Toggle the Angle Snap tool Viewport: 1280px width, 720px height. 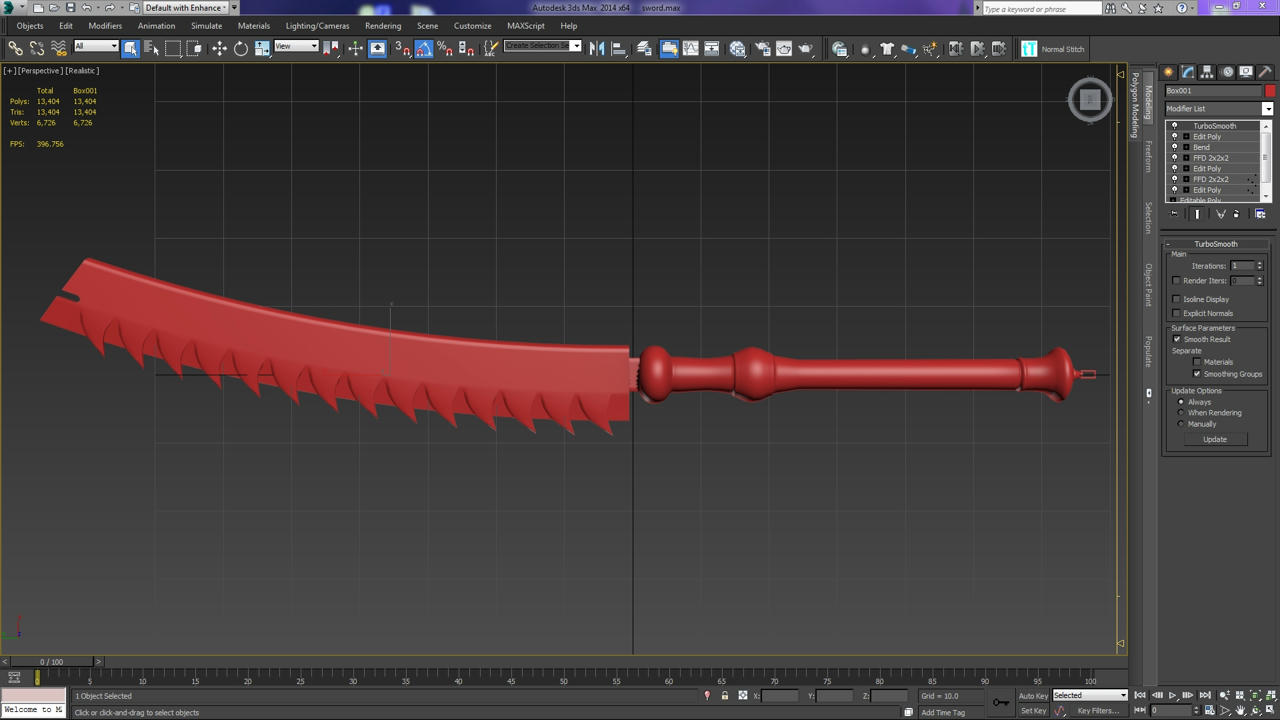424,48
